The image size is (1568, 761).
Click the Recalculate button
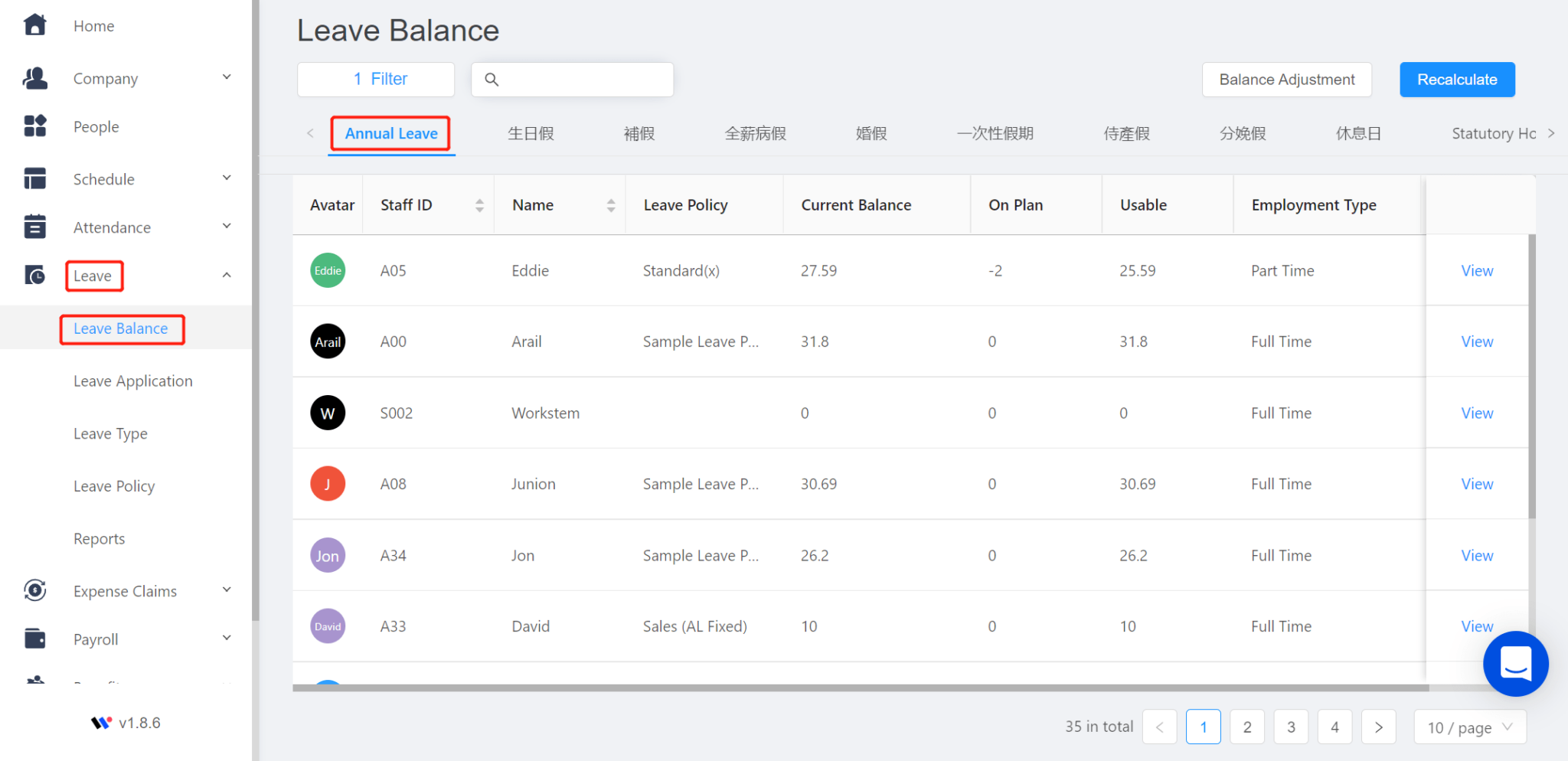click(1456, 80)
